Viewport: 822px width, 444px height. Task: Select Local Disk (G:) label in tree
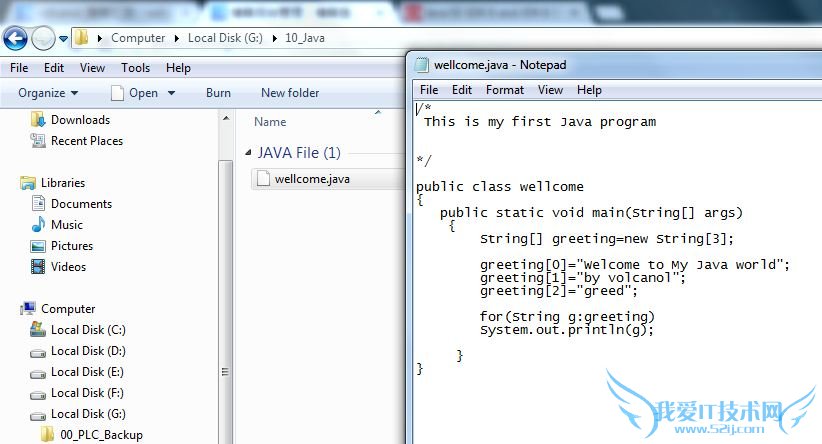[x=88, y=414]
